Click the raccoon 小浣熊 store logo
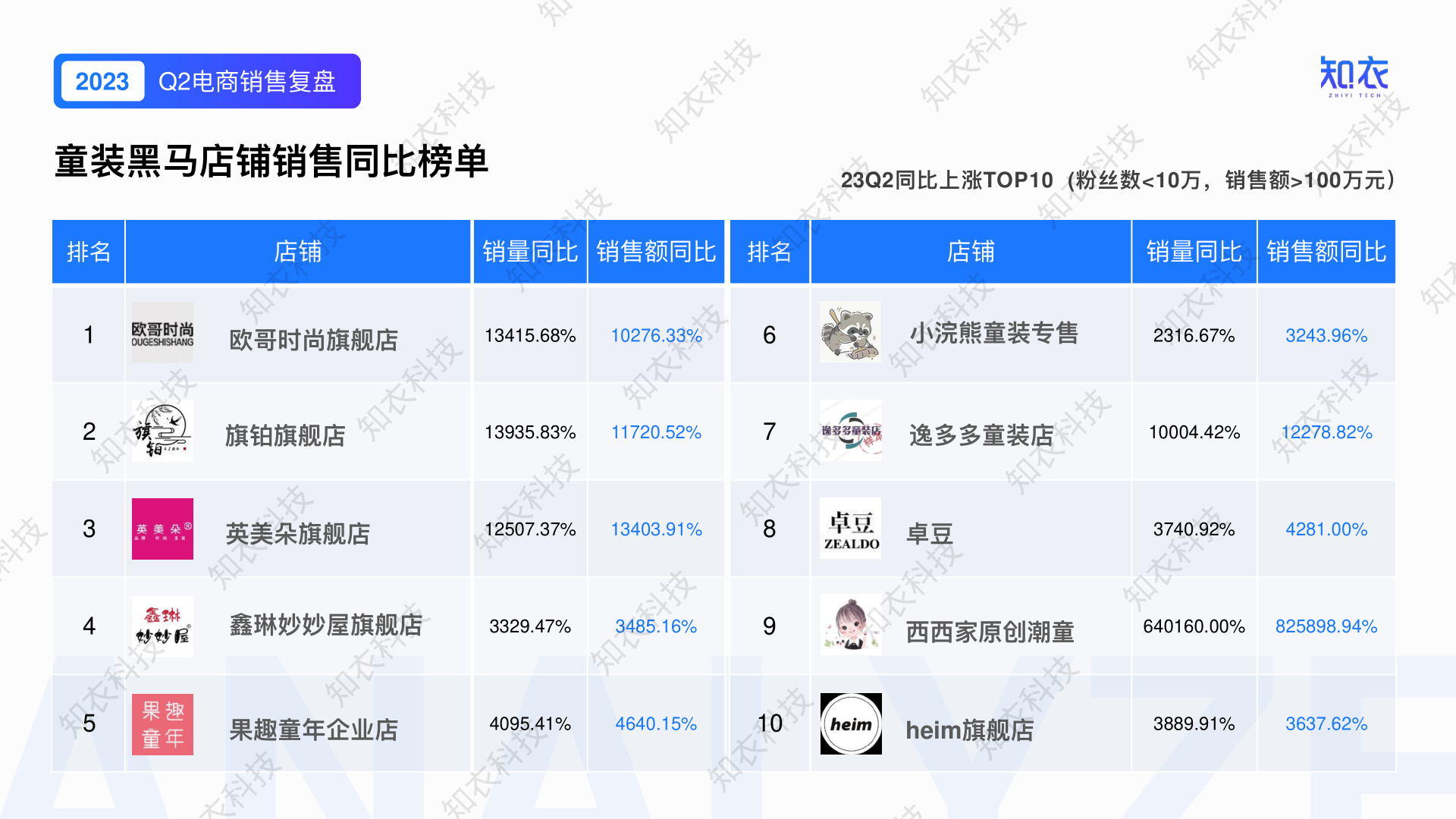 click(x=850, y=332)
